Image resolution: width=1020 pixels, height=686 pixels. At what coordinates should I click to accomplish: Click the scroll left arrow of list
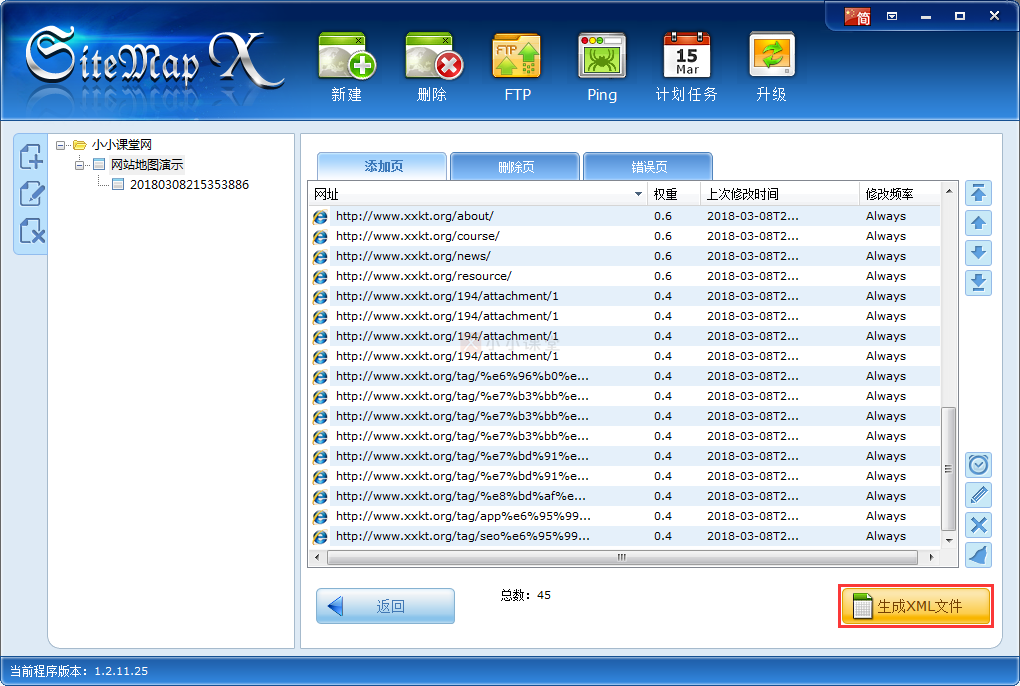tap(317, 557)
